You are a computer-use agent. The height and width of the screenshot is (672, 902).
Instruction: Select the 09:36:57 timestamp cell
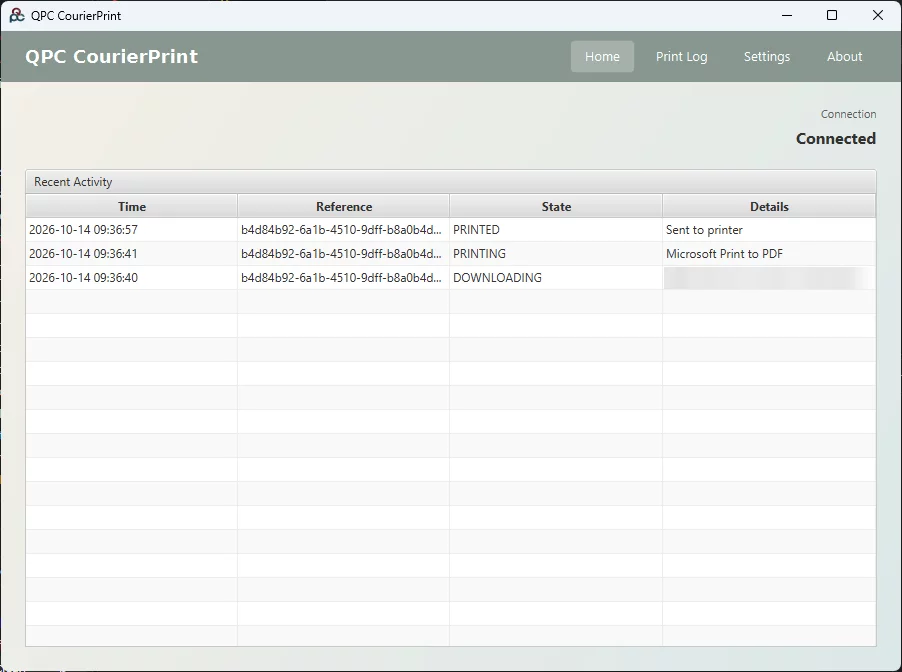point(132,230)
